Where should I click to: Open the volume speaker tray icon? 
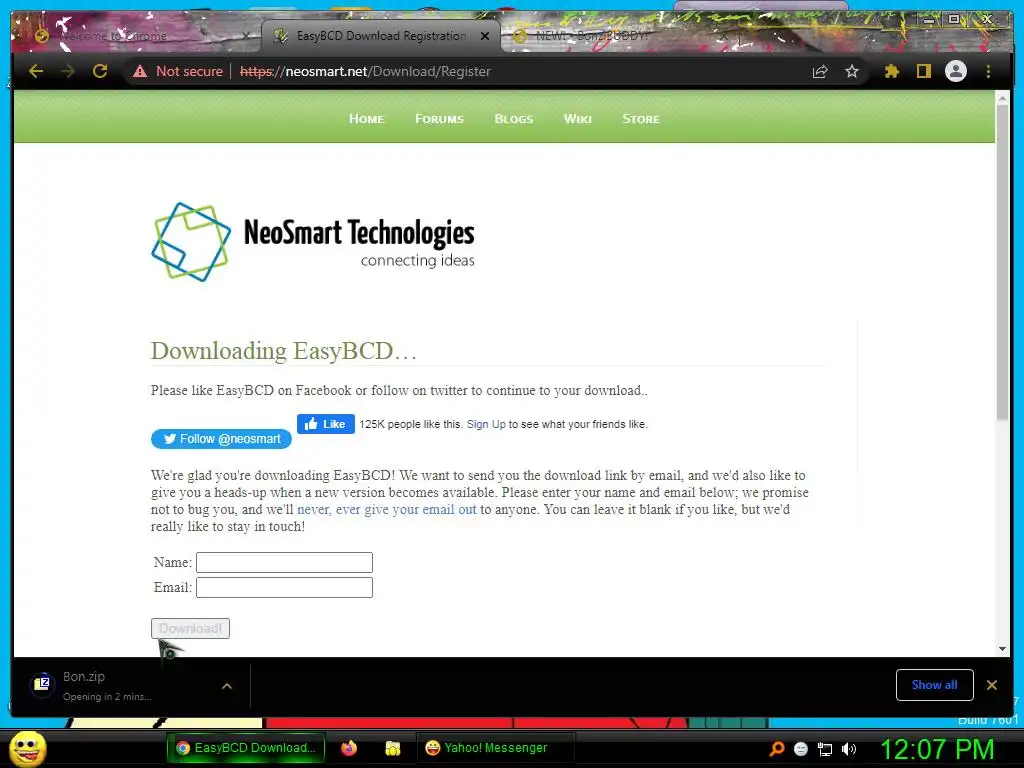click(x=849, y=749)
